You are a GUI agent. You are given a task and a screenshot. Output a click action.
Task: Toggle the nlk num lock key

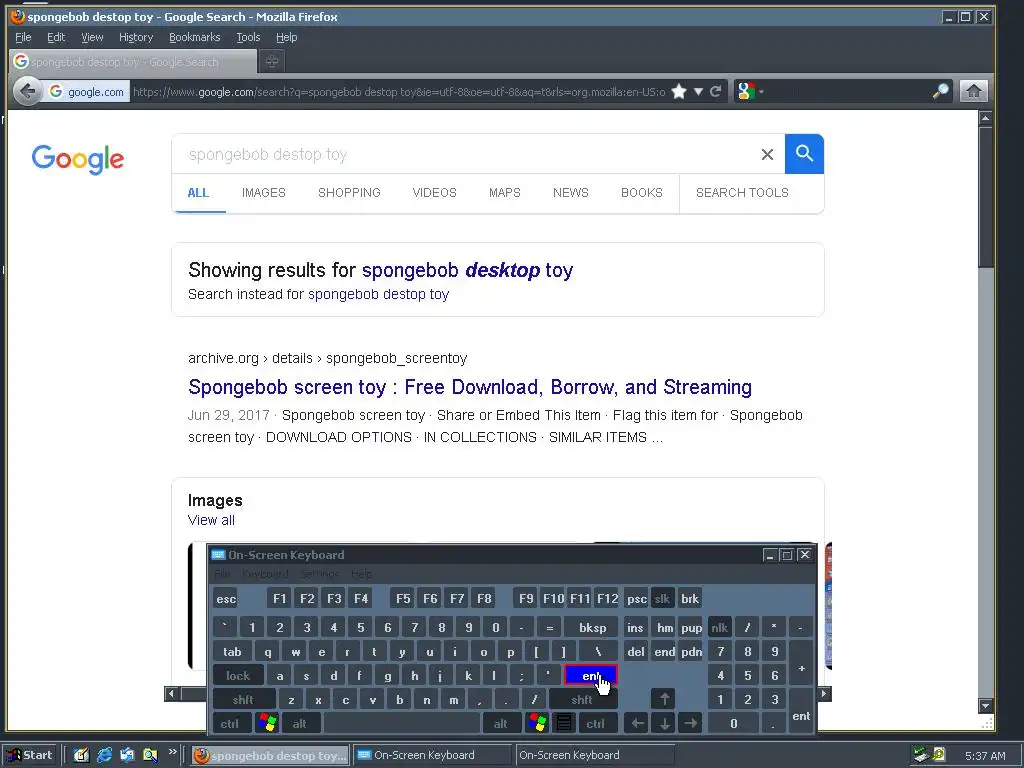tap(720, 628)
